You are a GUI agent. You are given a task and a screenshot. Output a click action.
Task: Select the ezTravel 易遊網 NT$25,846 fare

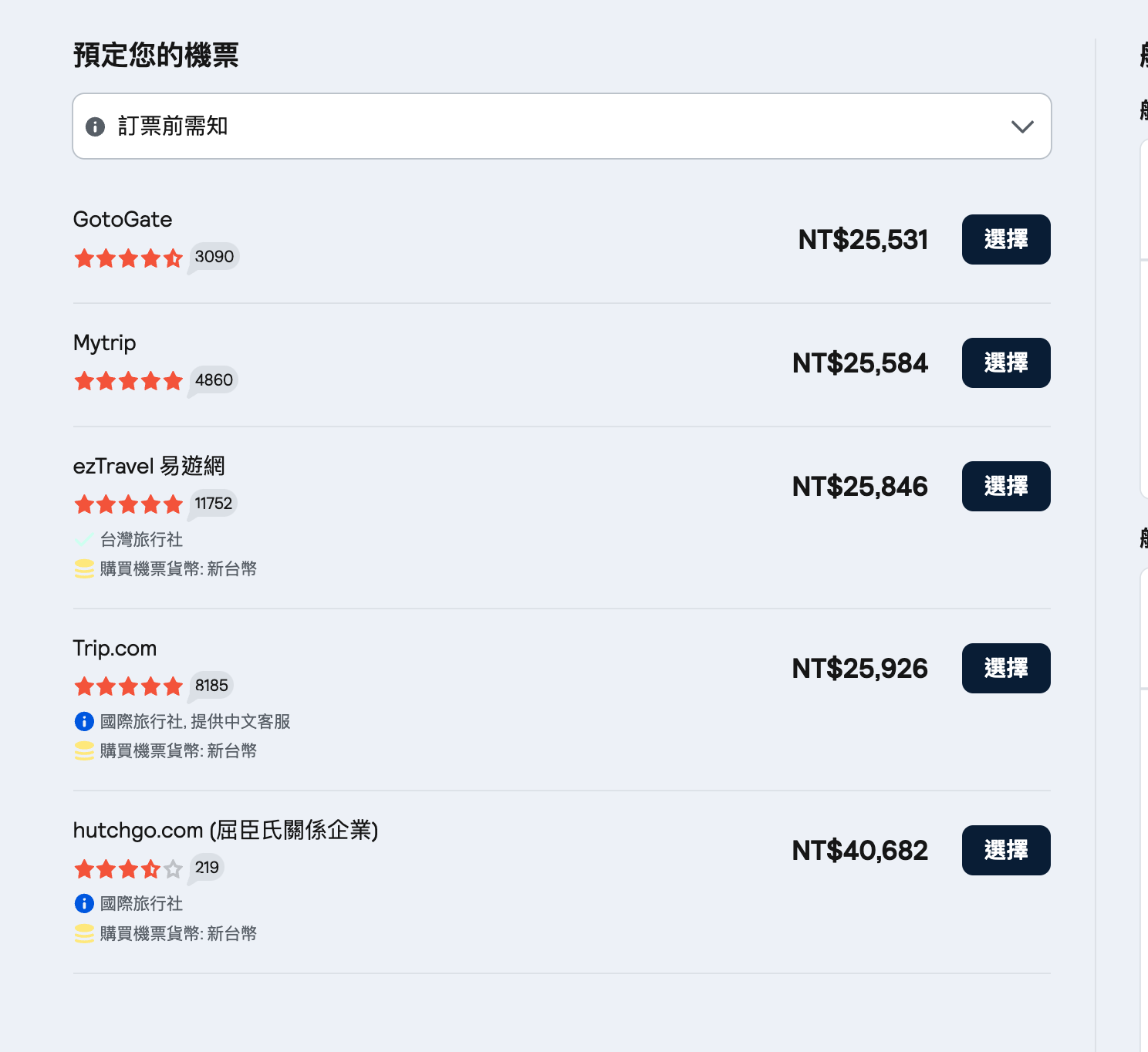[x=1006, y=486]
